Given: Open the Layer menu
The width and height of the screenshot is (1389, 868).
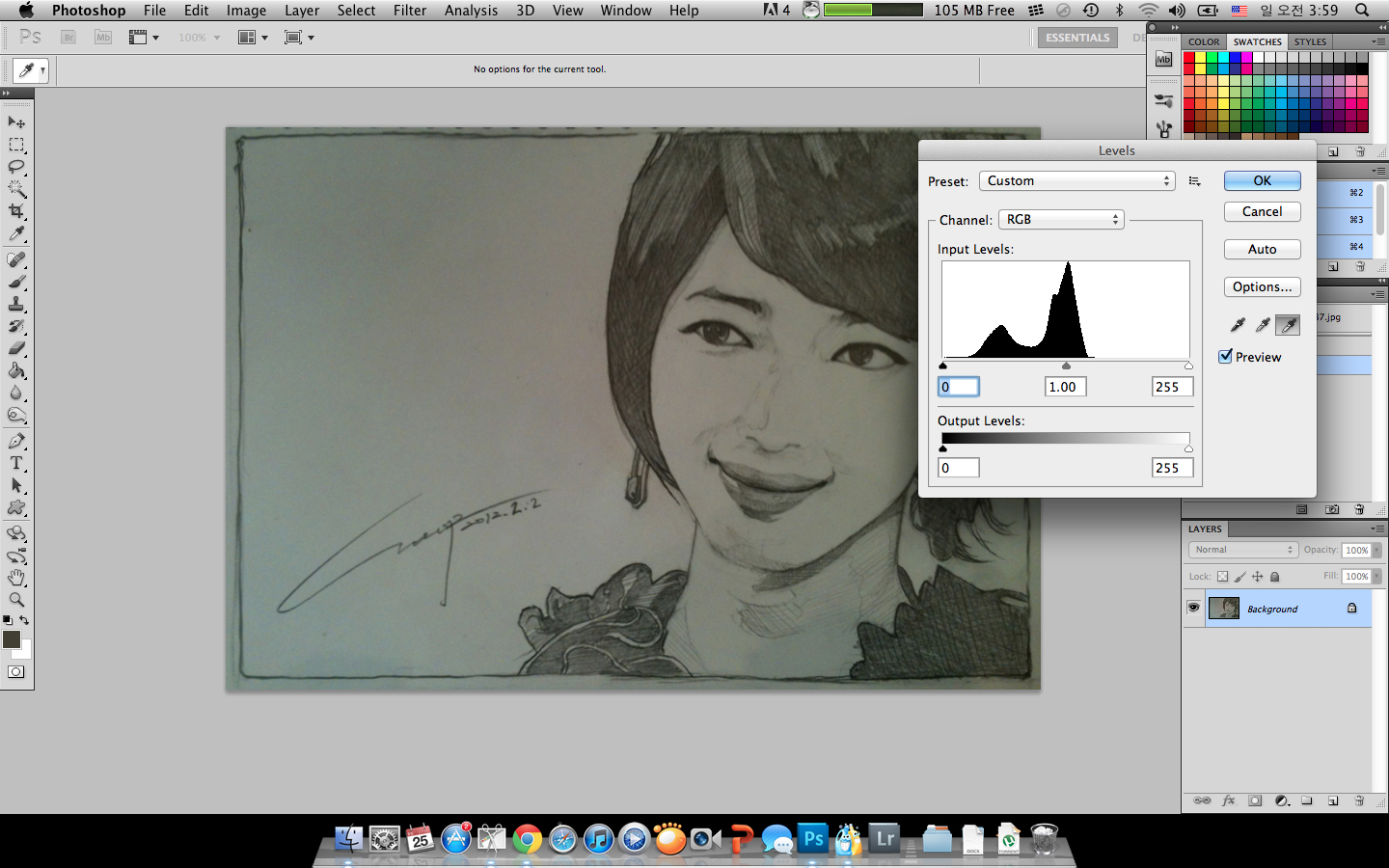Looking at the screenshot, I should (302, 10).
